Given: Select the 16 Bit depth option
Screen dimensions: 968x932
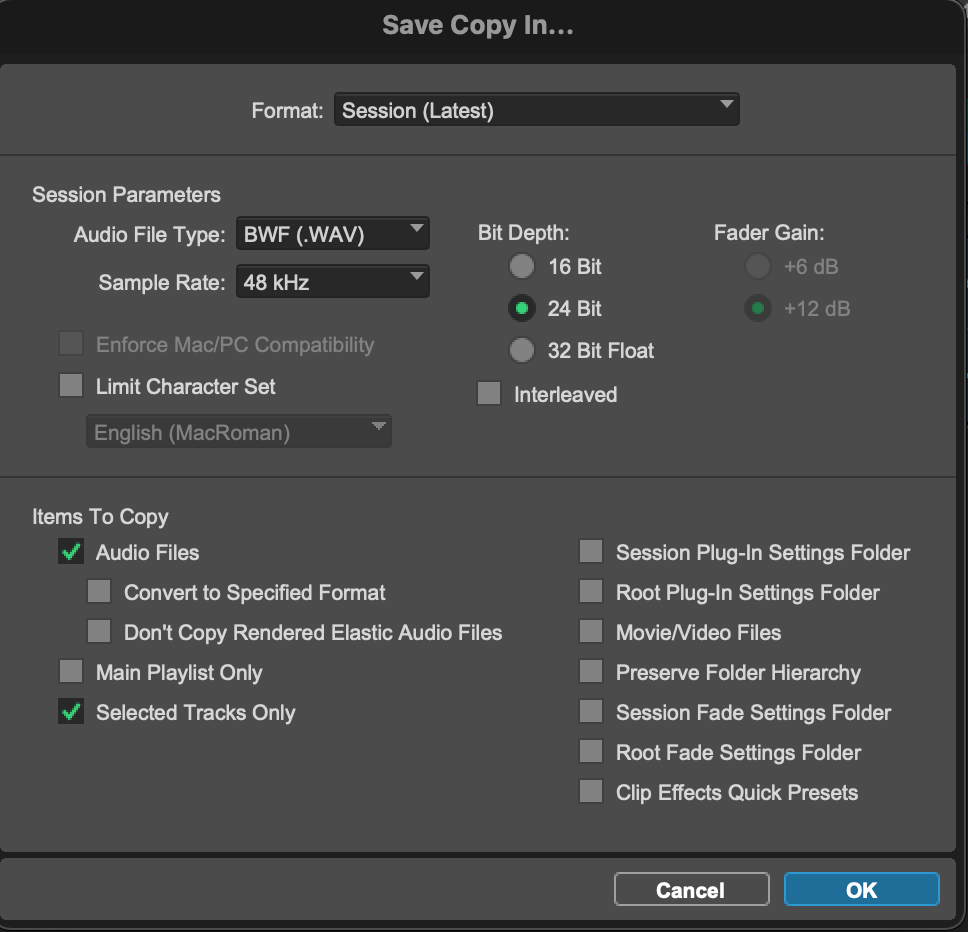Looking at the screenshot, I should [522, 267].
